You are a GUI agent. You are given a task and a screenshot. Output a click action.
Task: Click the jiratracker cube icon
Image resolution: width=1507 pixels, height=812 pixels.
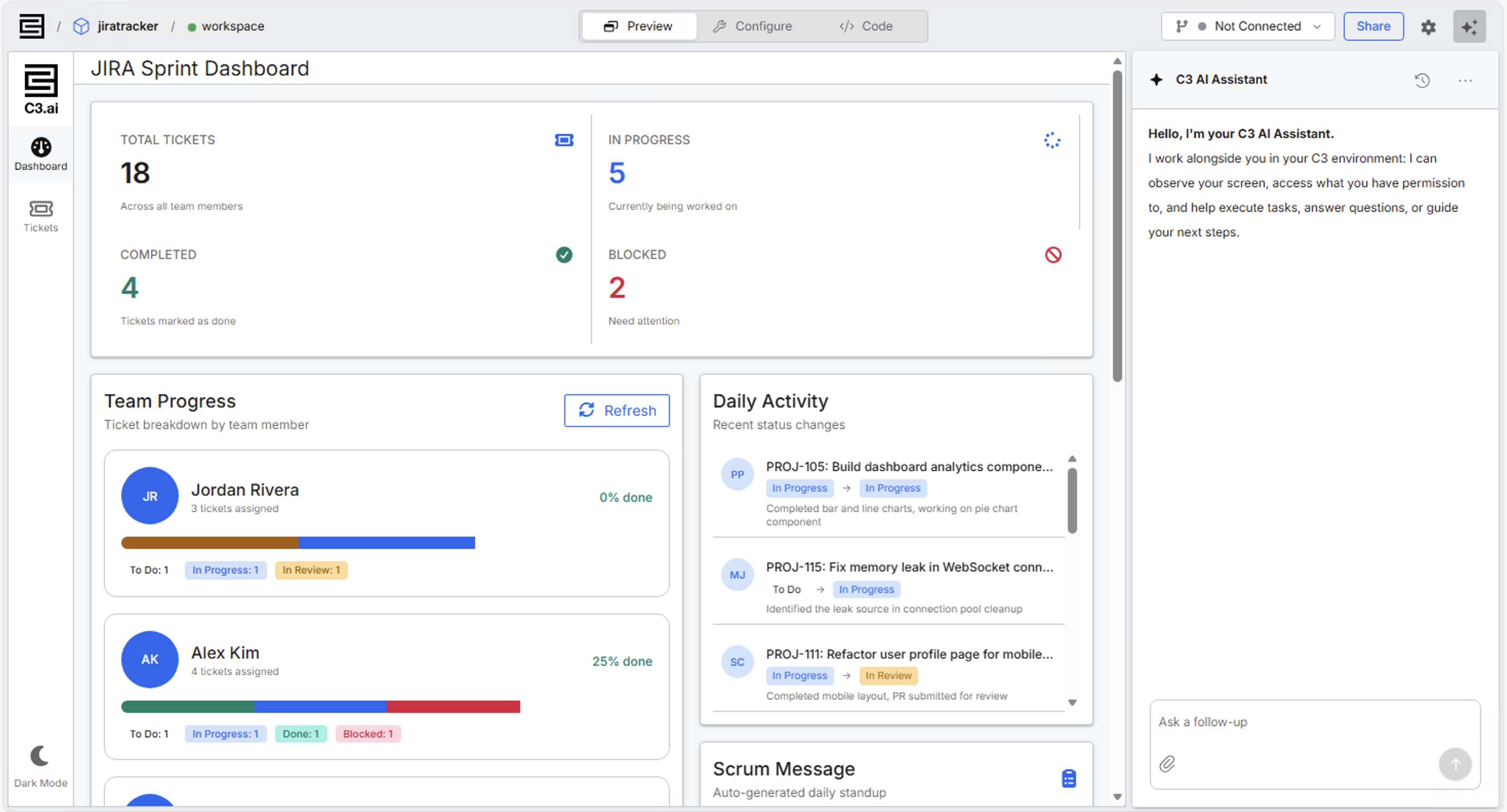coord(81,26)
